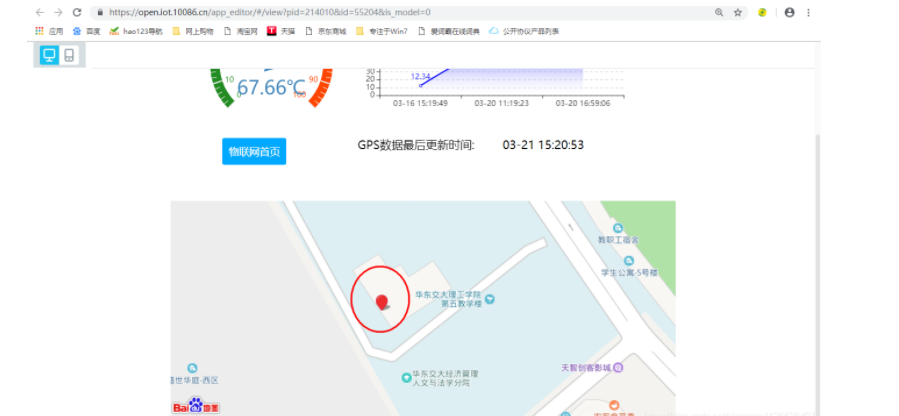
Task: Click the 67.66℃ gauge reading
Action: [x=271, y=87]
